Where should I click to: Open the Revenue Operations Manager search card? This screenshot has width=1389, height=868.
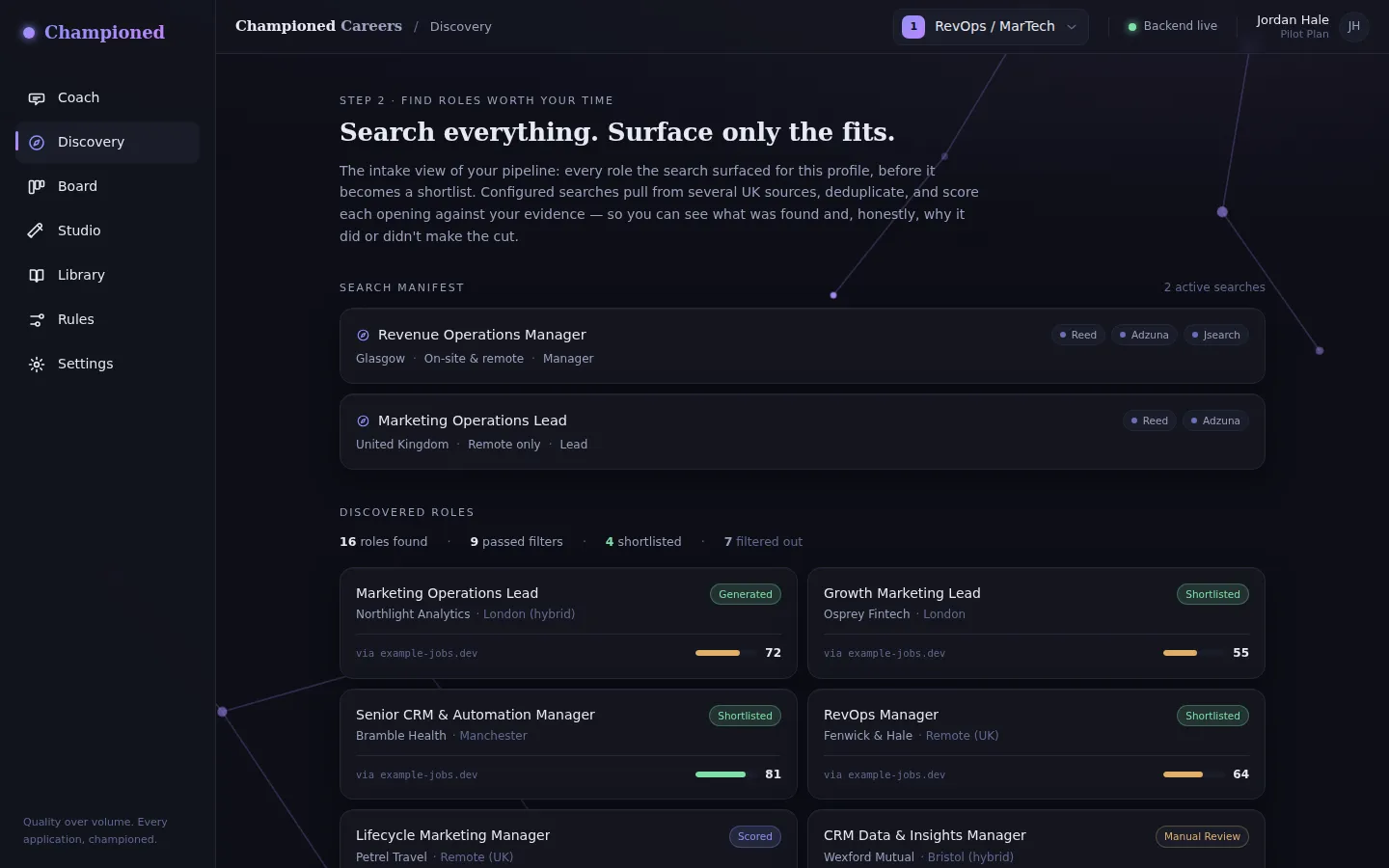[x=802, y=346]
